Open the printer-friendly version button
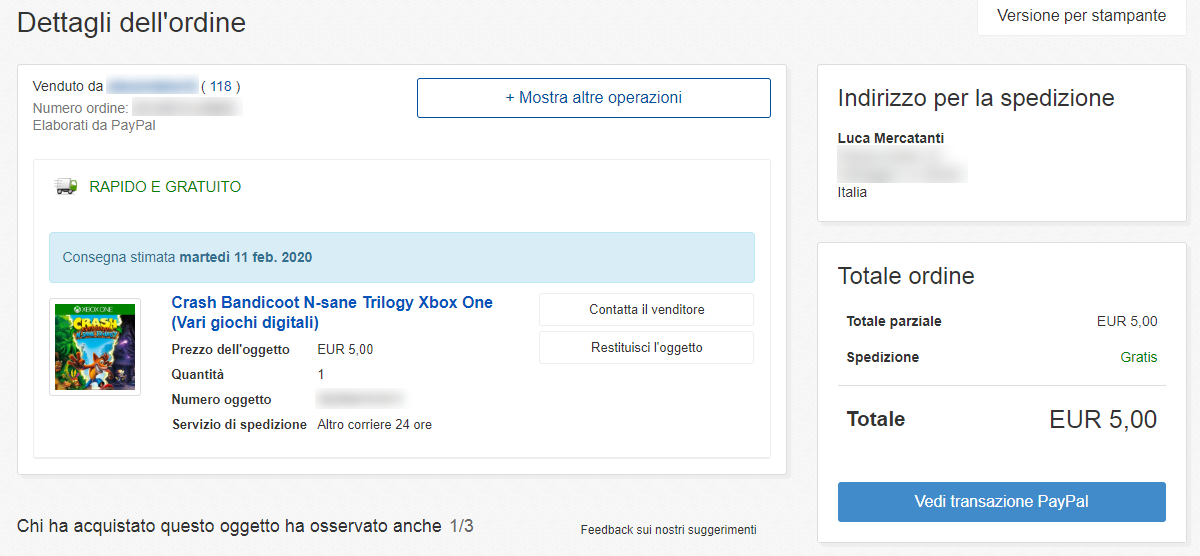The image size is (1200, 556). coord(1081,16)
